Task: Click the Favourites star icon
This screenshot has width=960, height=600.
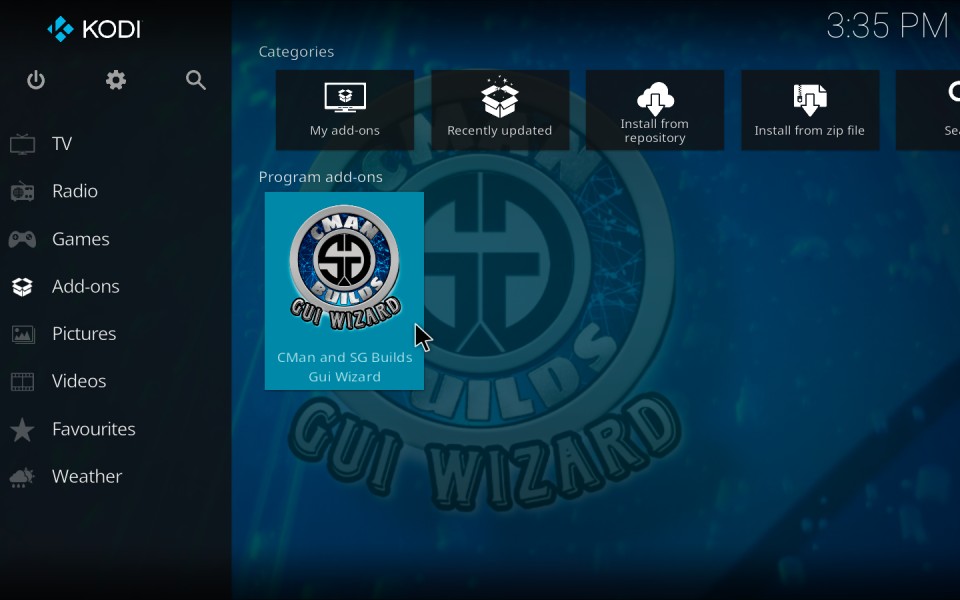Action: 23,429
